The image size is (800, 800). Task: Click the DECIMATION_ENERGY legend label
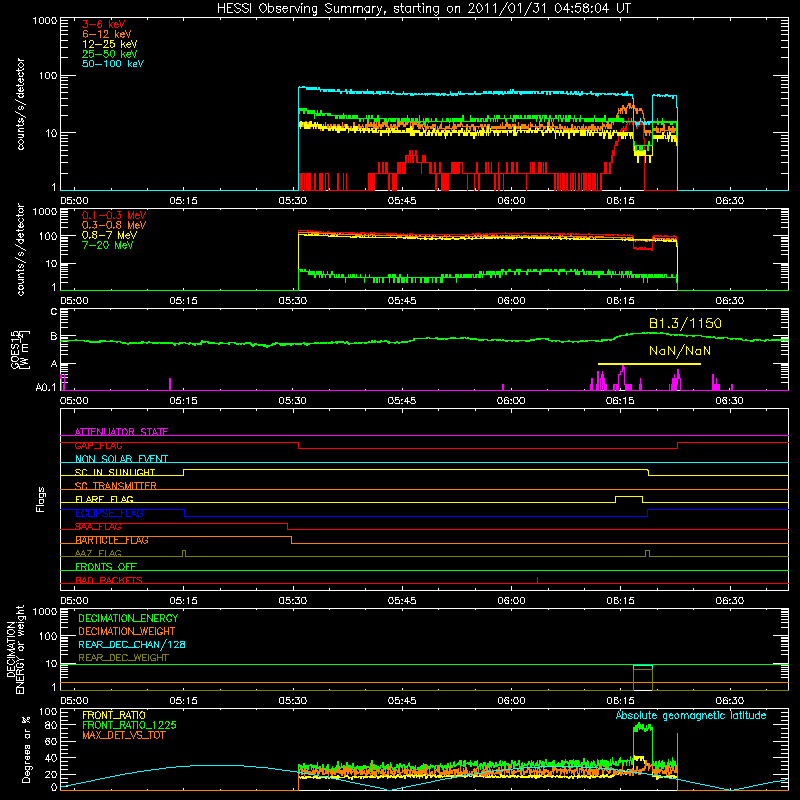[128, 618]
